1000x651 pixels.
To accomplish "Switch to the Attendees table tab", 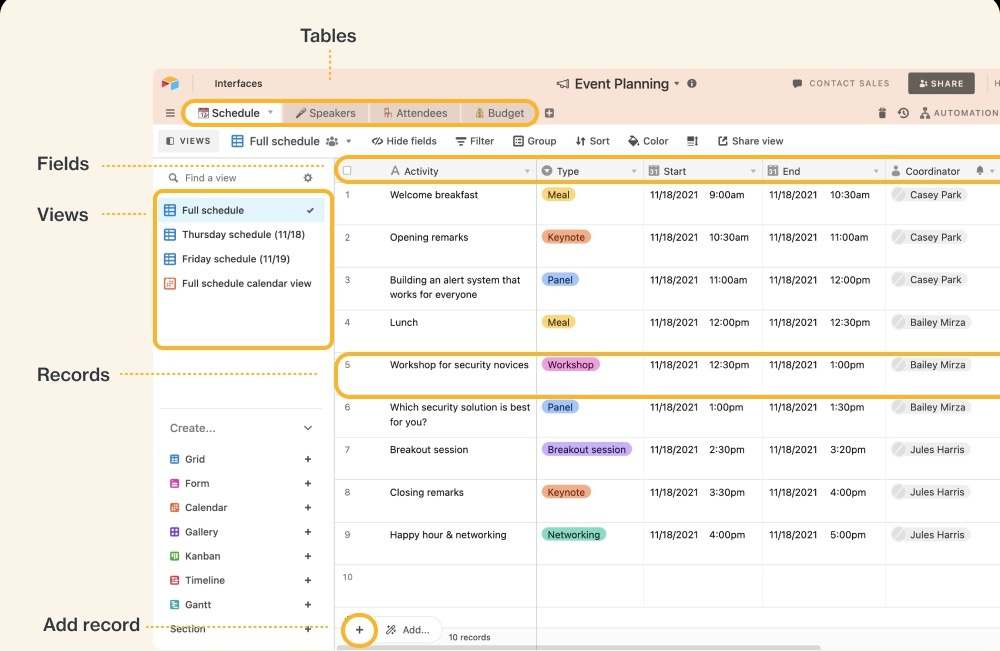I will pyautogui.click(x=415, y=113).
